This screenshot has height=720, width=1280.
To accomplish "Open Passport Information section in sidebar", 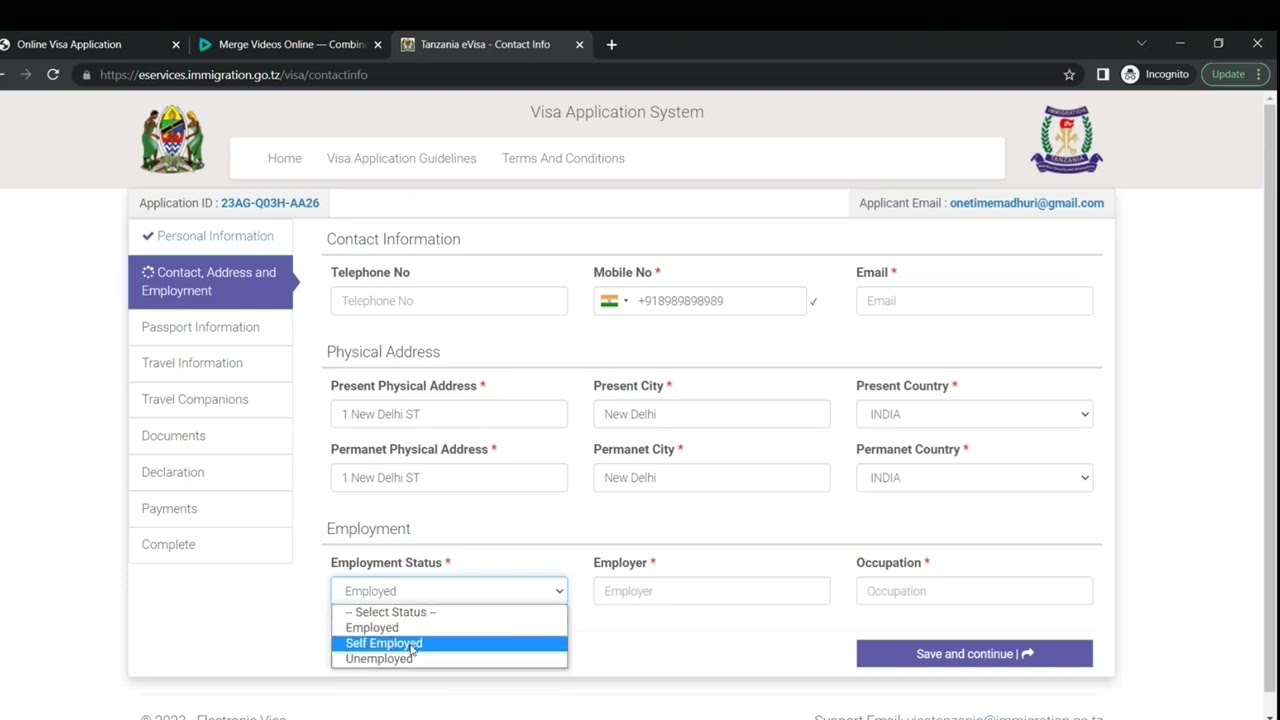I will (210, 327).
